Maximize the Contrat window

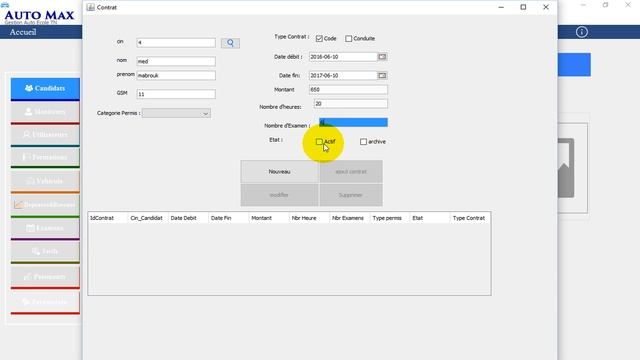pos(523,7)
